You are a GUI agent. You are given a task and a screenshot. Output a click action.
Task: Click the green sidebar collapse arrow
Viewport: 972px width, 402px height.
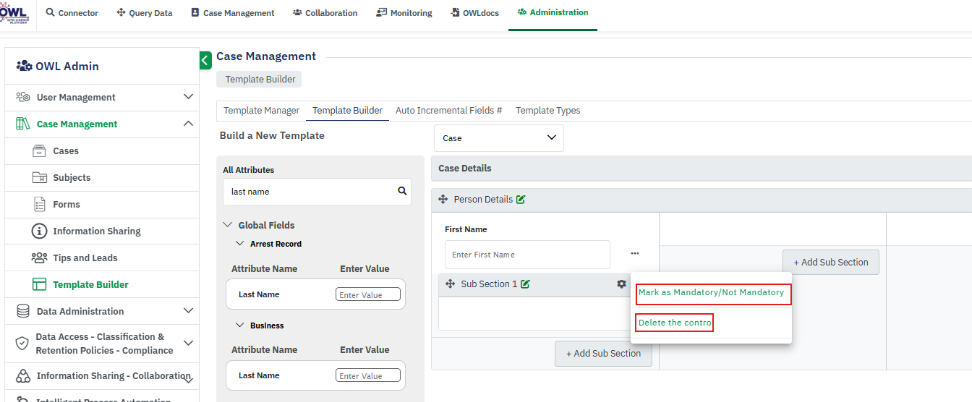click(x=205, y=60)
